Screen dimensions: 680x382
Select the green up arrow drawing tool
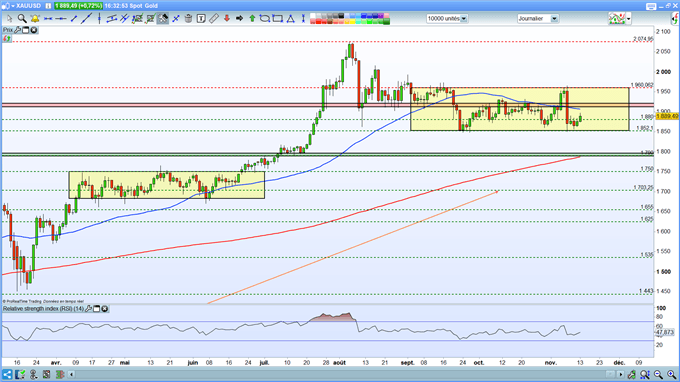252,18
